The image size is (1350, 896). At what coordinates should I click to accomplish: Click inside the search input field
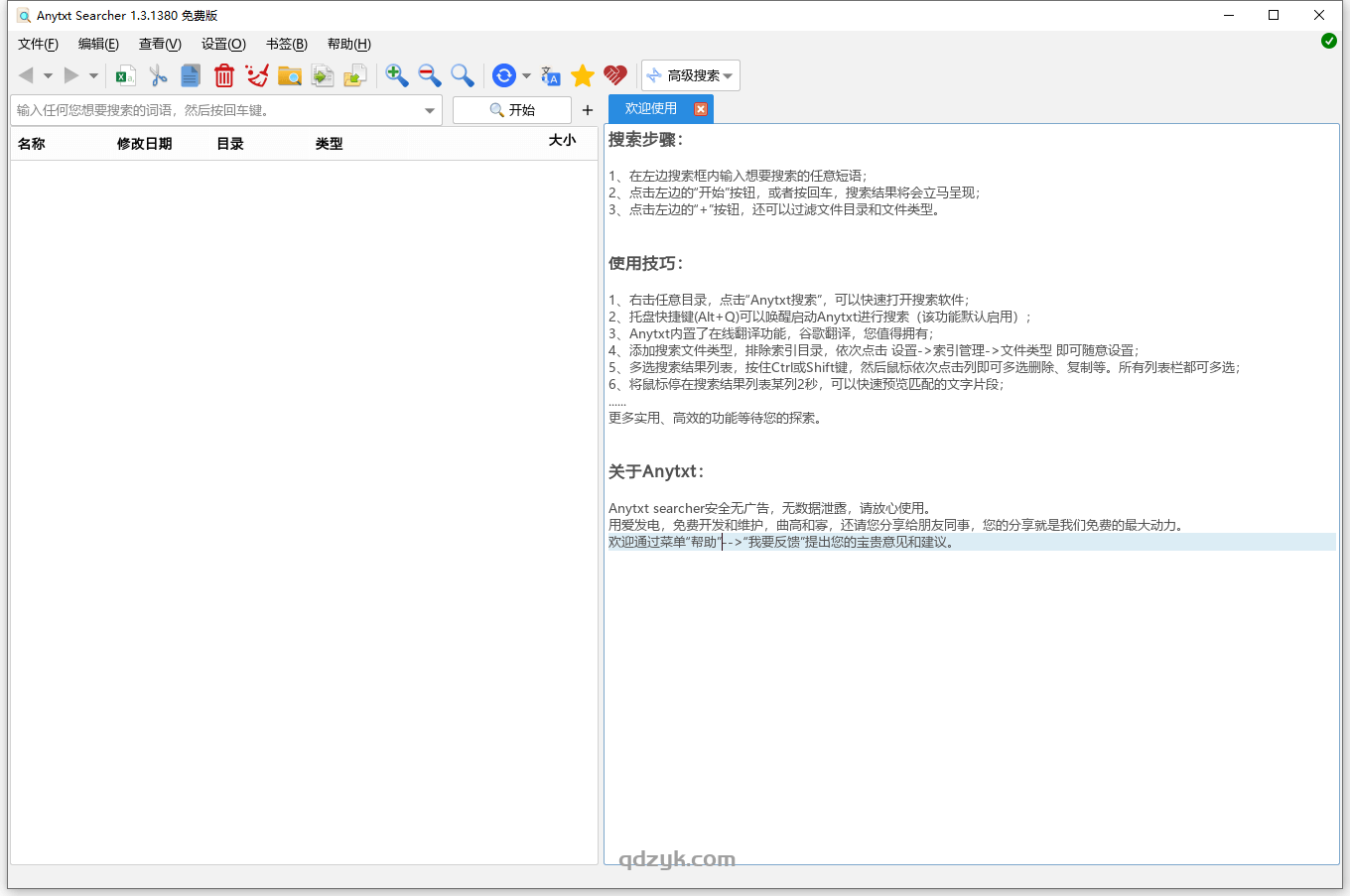coord(199,110)
